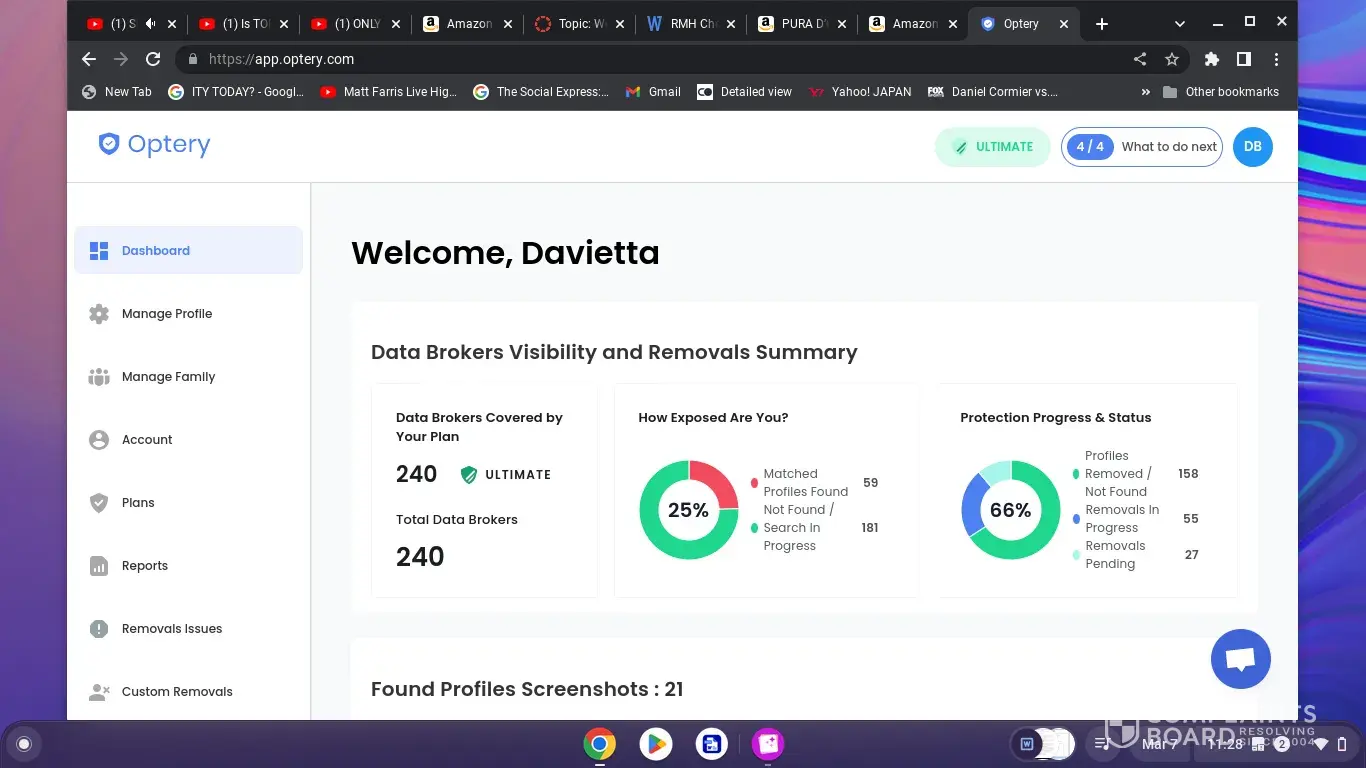Open the chat support bubble

[x=1240, y=659]
